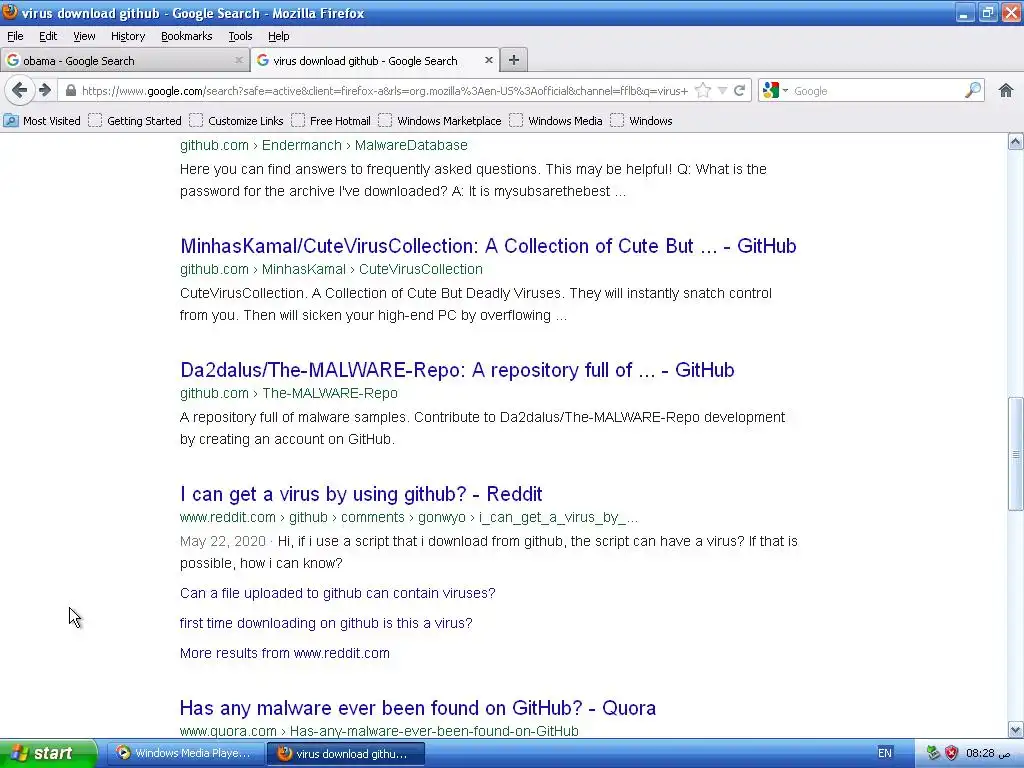1024x768 pixels.
Task: Open MinhasKamal/CuteVirusCollection result link
Action: (x=488, y=246)
